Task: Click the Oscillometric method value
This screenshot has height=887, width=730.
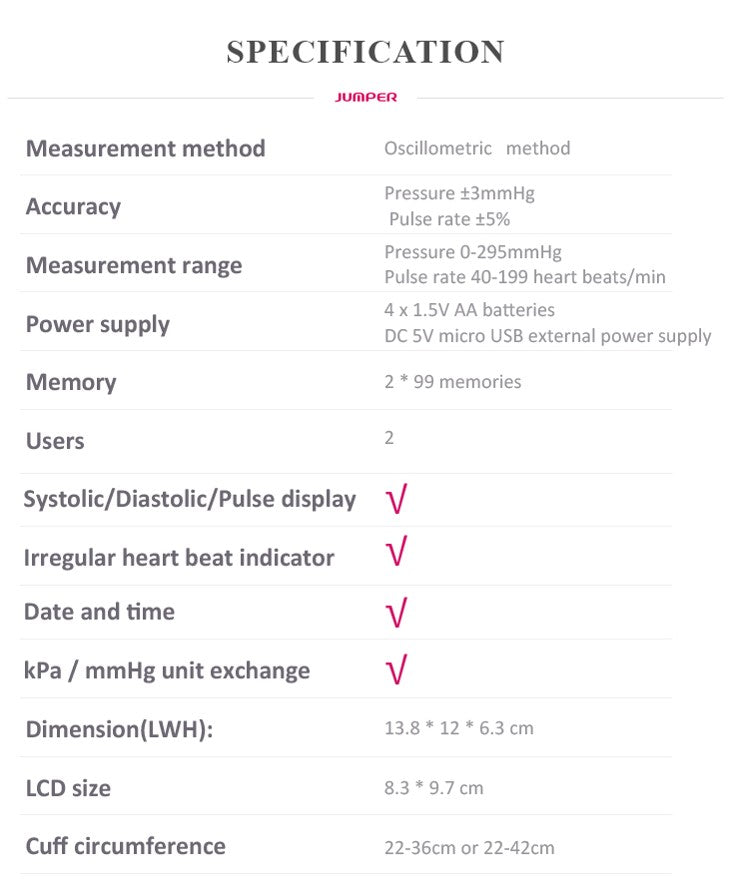Action: pos(477,148)
